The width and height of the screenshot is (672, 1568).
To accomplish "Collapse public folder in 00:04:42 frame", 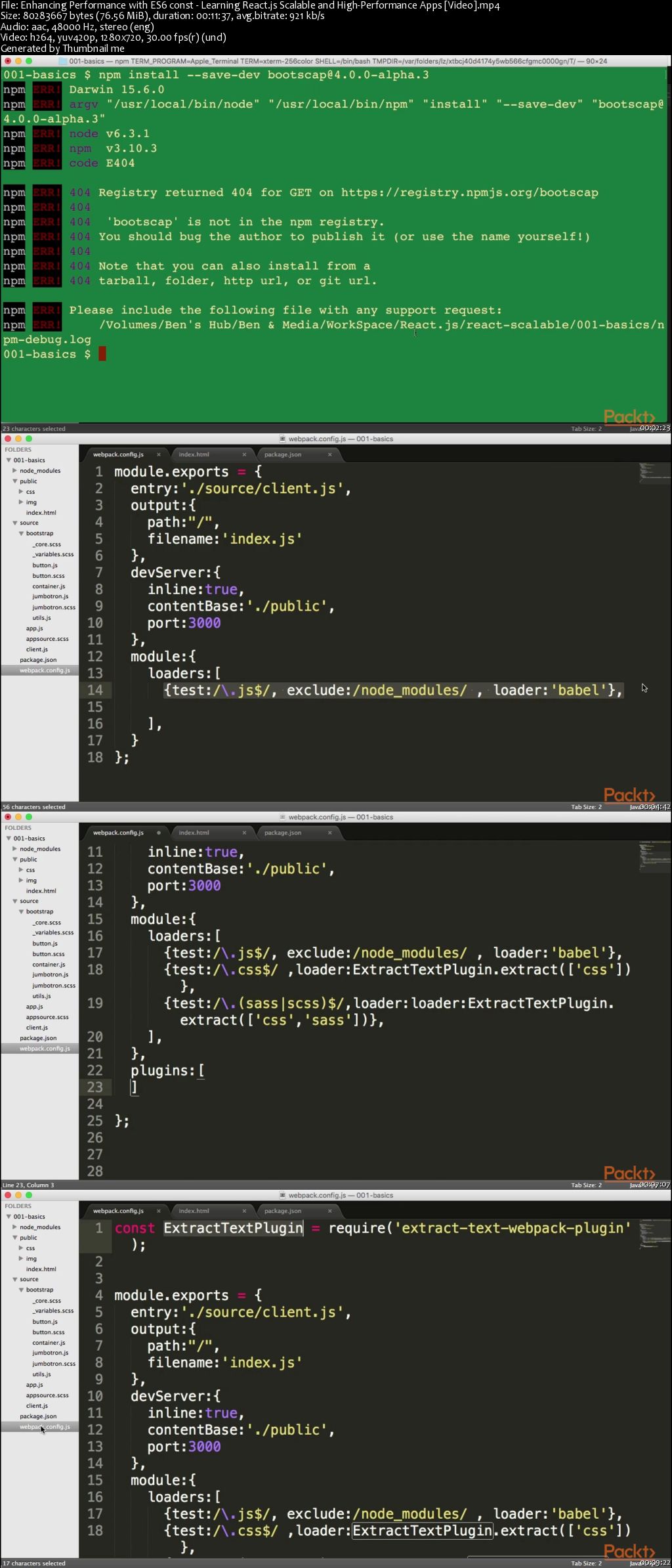I will 14,481.
